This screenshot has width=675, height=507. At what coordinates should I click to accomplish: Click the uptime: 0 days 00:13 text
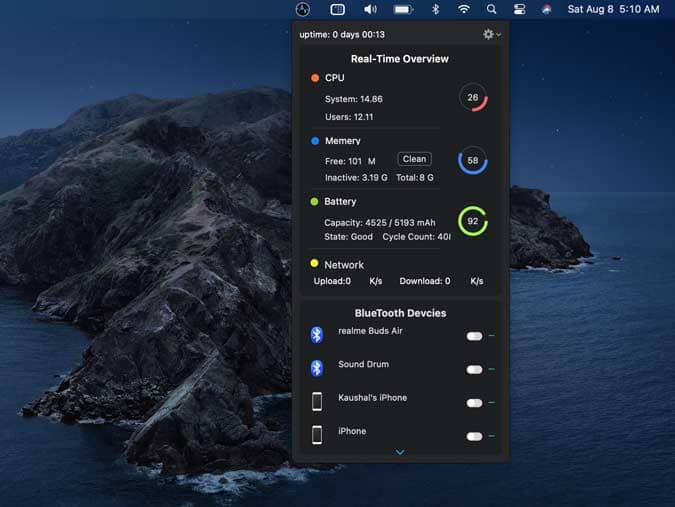[342, 34]
